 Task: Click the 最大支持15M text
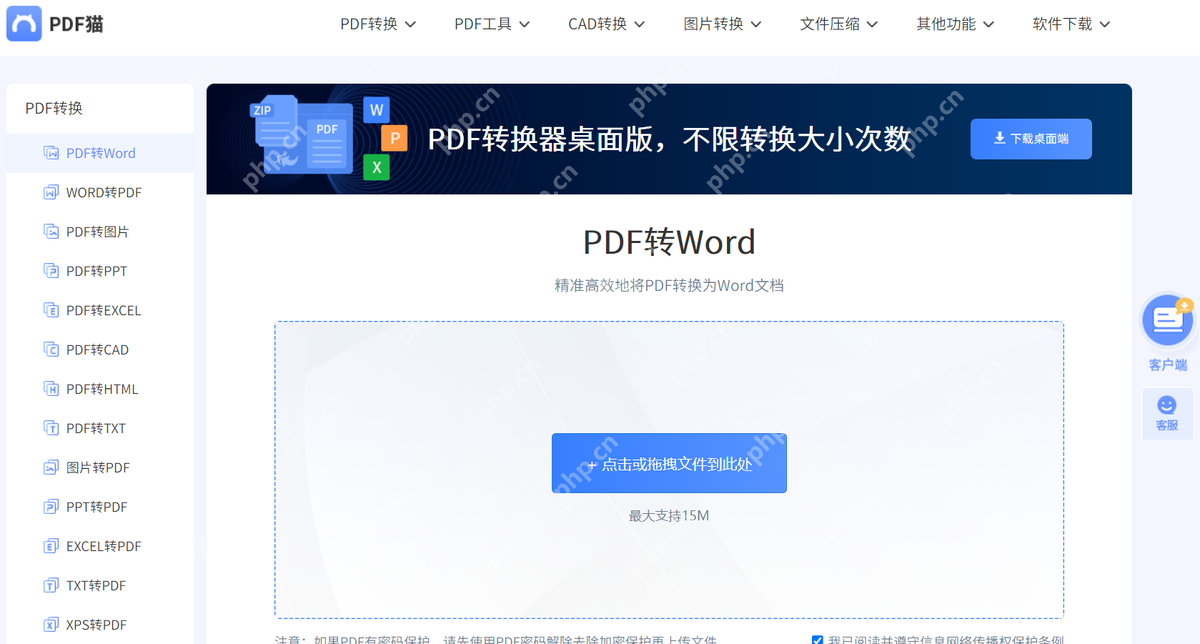[x=669, y=516]
